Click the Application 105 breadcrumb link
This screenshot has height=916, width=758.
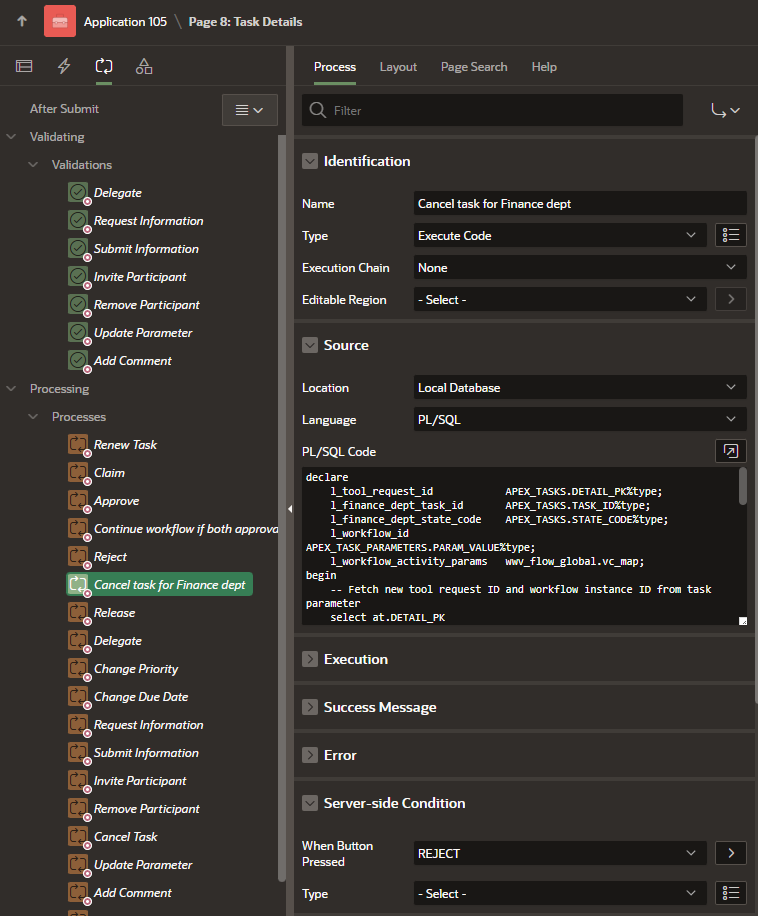125,21
